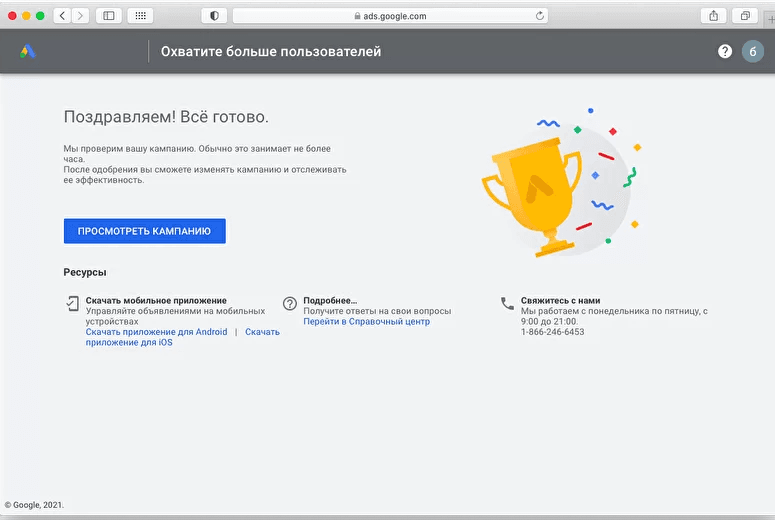The image size is (775, 520).
Task: Click the heading Поздравляем! Всё готово.
Action: pyautogui.click(x=166, y=117)
